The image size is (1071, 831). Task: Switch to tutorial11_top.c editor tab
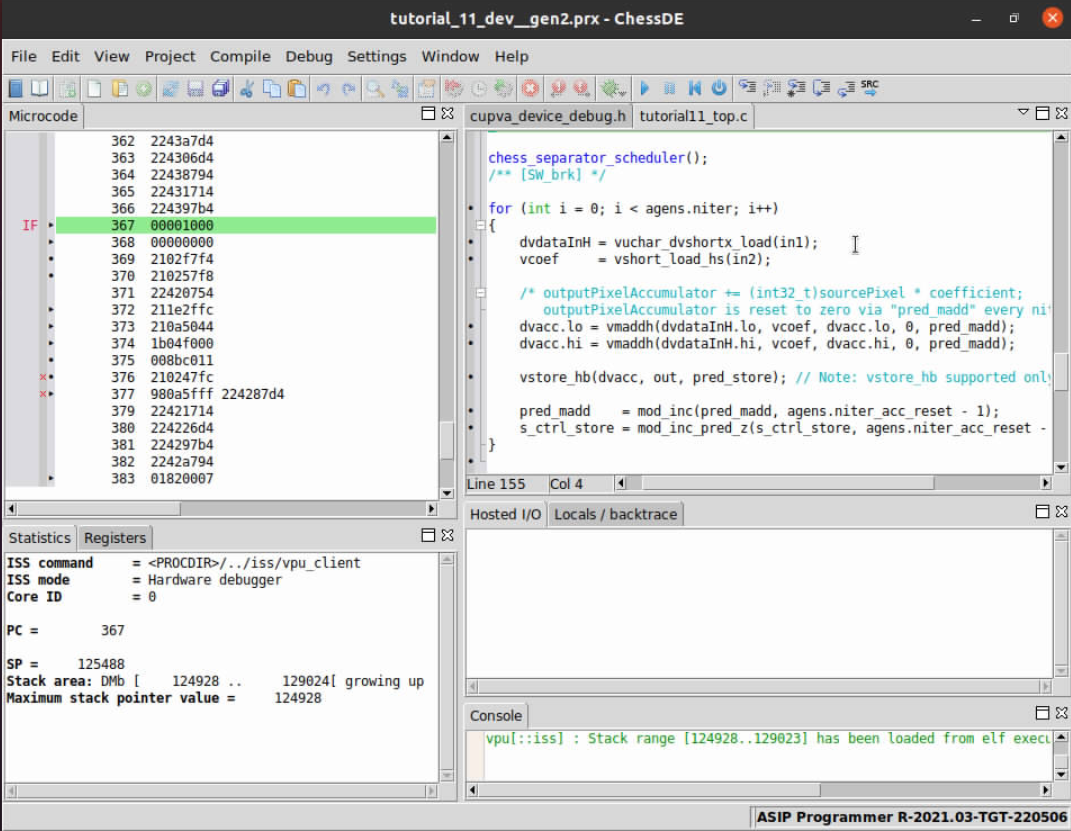point(693,116)
